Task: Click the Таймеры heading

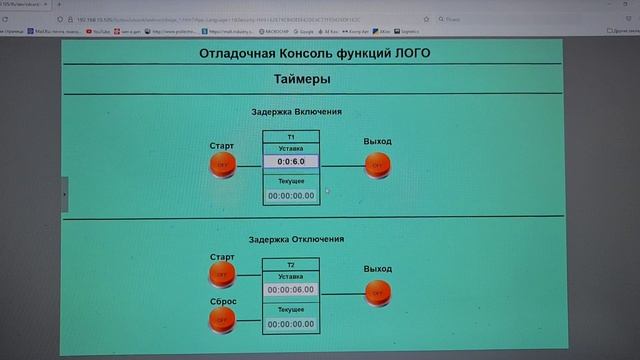Action: [x=302, y=79]
